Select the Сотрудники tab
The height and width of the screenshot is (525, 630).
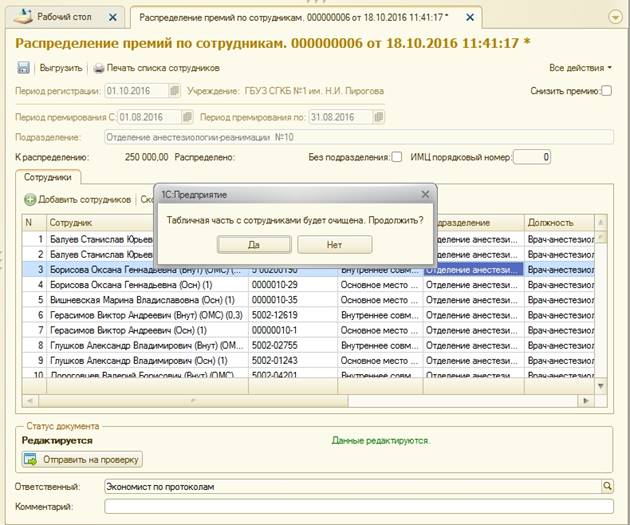47,176
